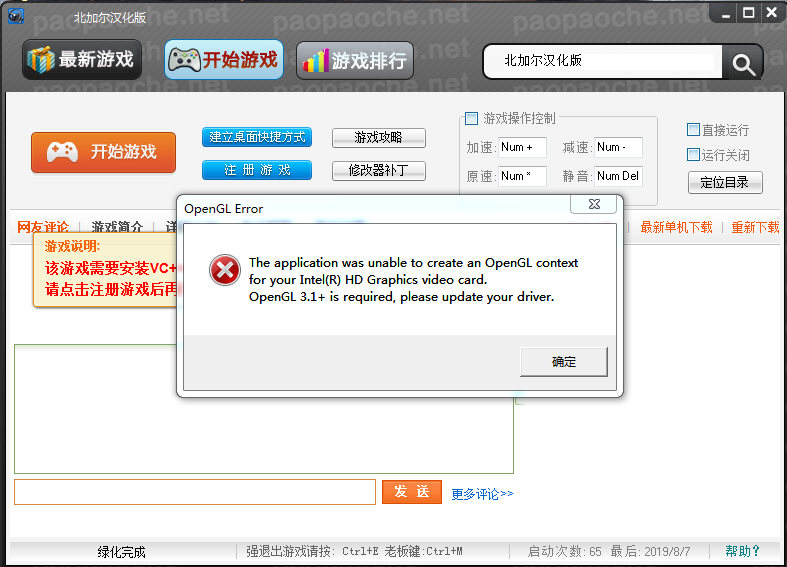Open the 更多评论>> link
Image resolution: width=787 pixels, height=567 pixels.
pos(482,494)
